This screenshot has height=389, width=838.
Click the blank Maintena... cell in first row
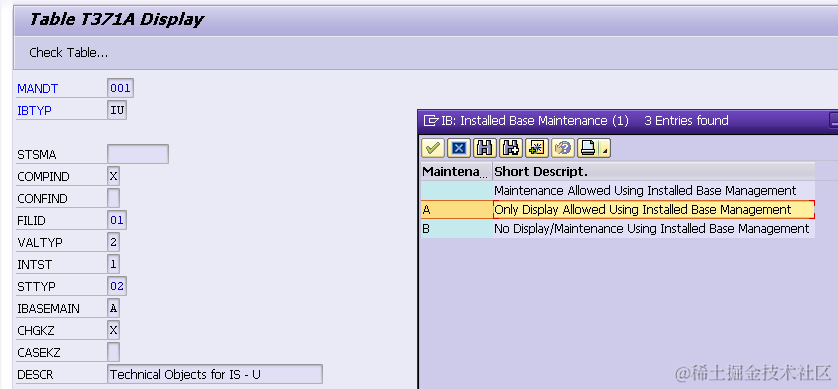click(x=456, y=191)
